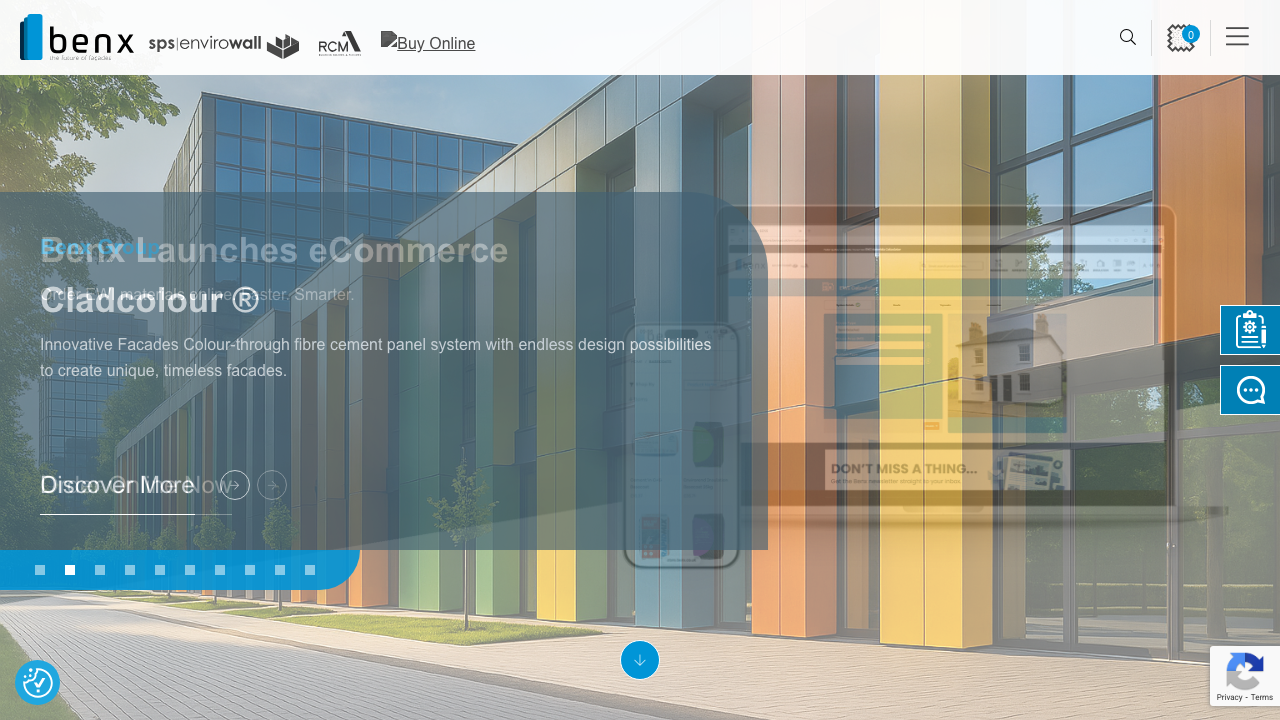Click the RCM logo

pyautogui.click(x=340, y=43)
